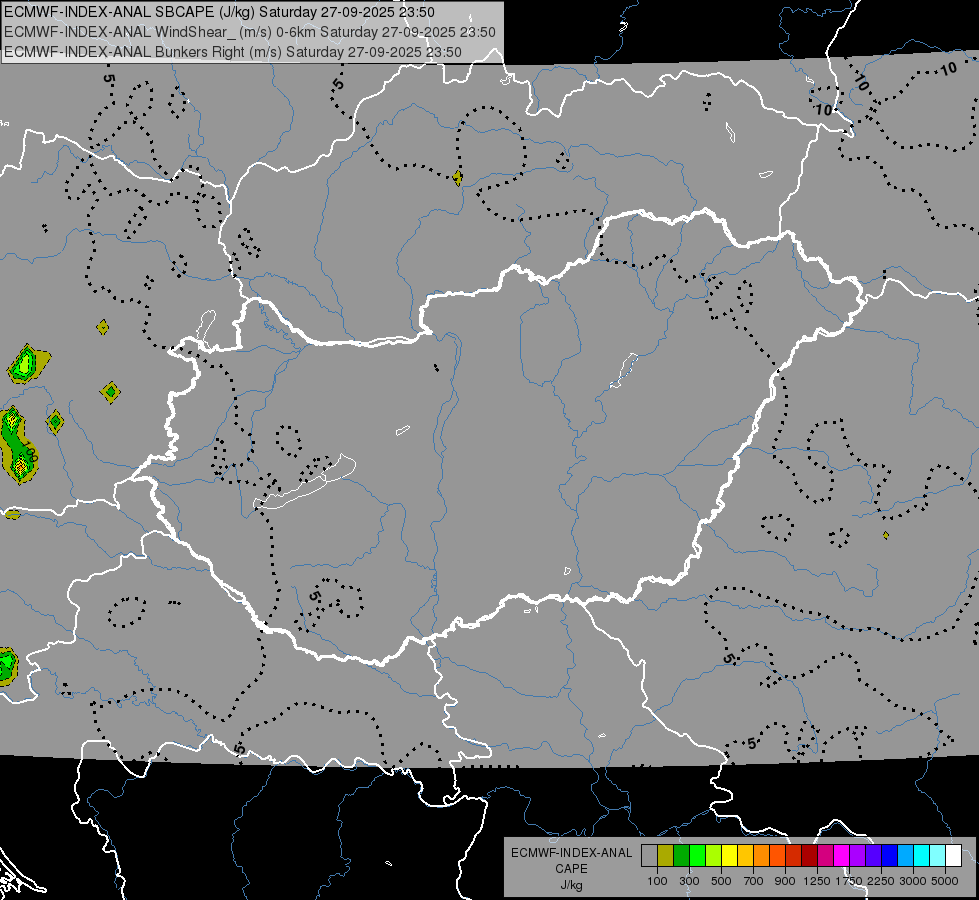Click the legend value 1250
The image size is (979, 900).
(817, 881)
